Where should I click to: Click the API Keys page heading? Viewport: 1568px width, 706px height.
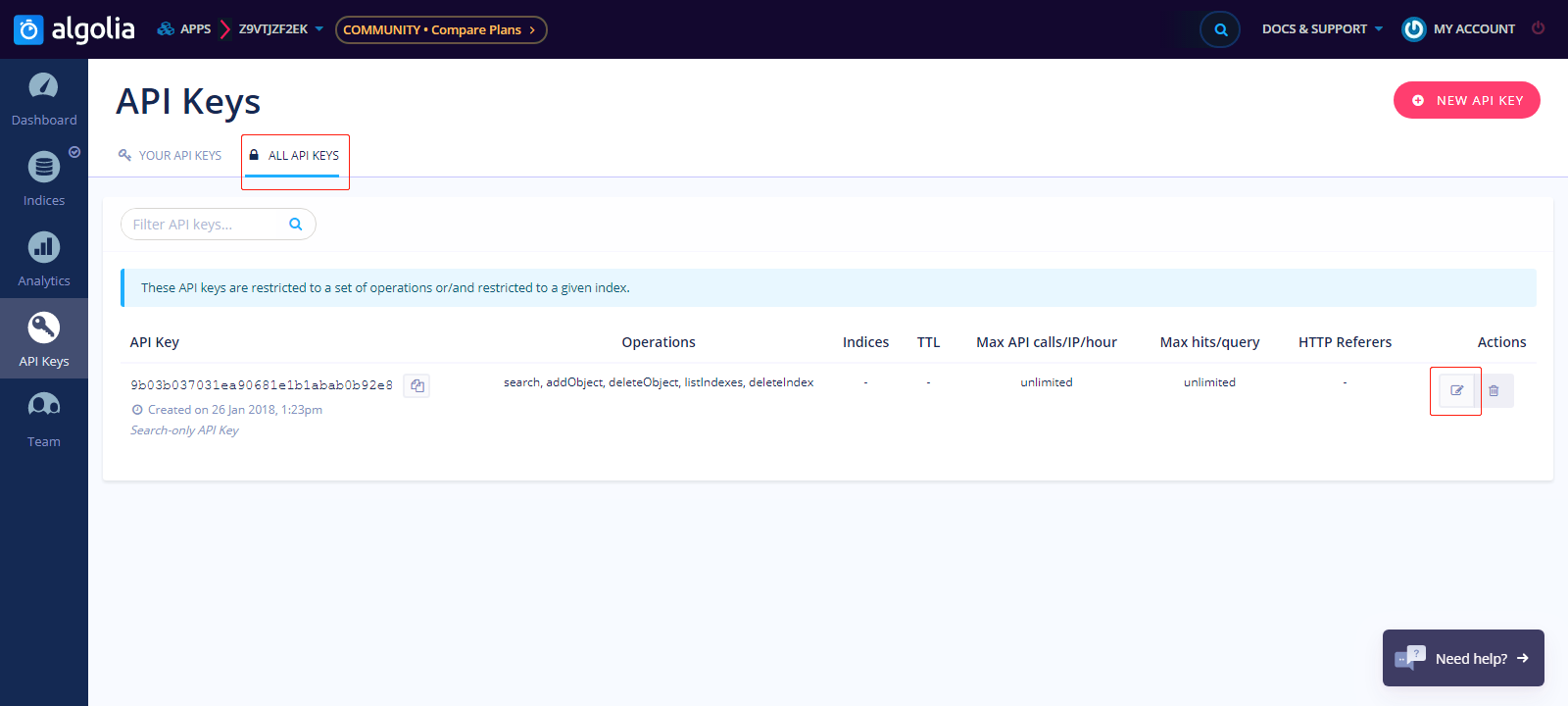coord(188,102)
